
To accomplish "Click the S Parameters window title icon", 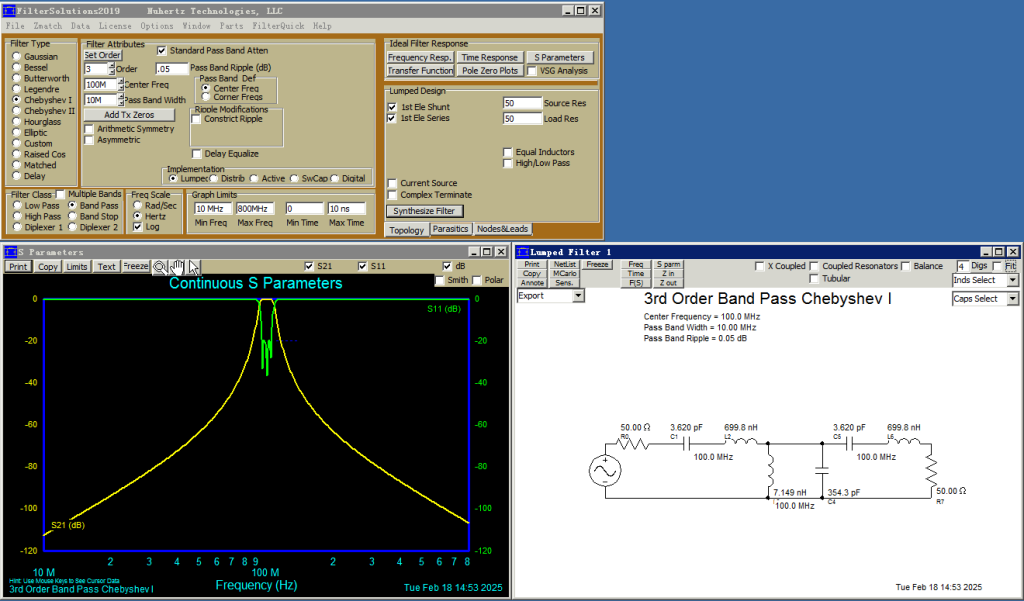I will [10, 252].
